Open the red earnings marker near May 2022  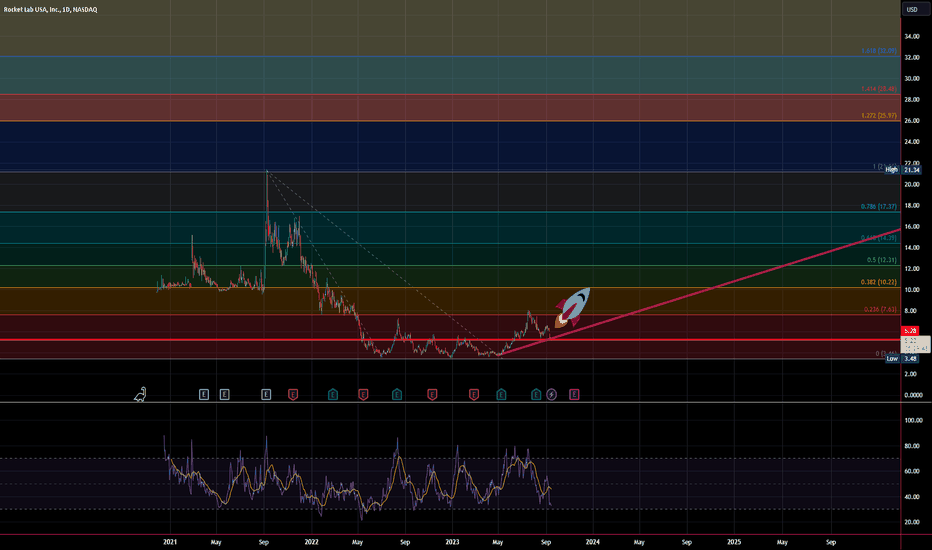363,394
